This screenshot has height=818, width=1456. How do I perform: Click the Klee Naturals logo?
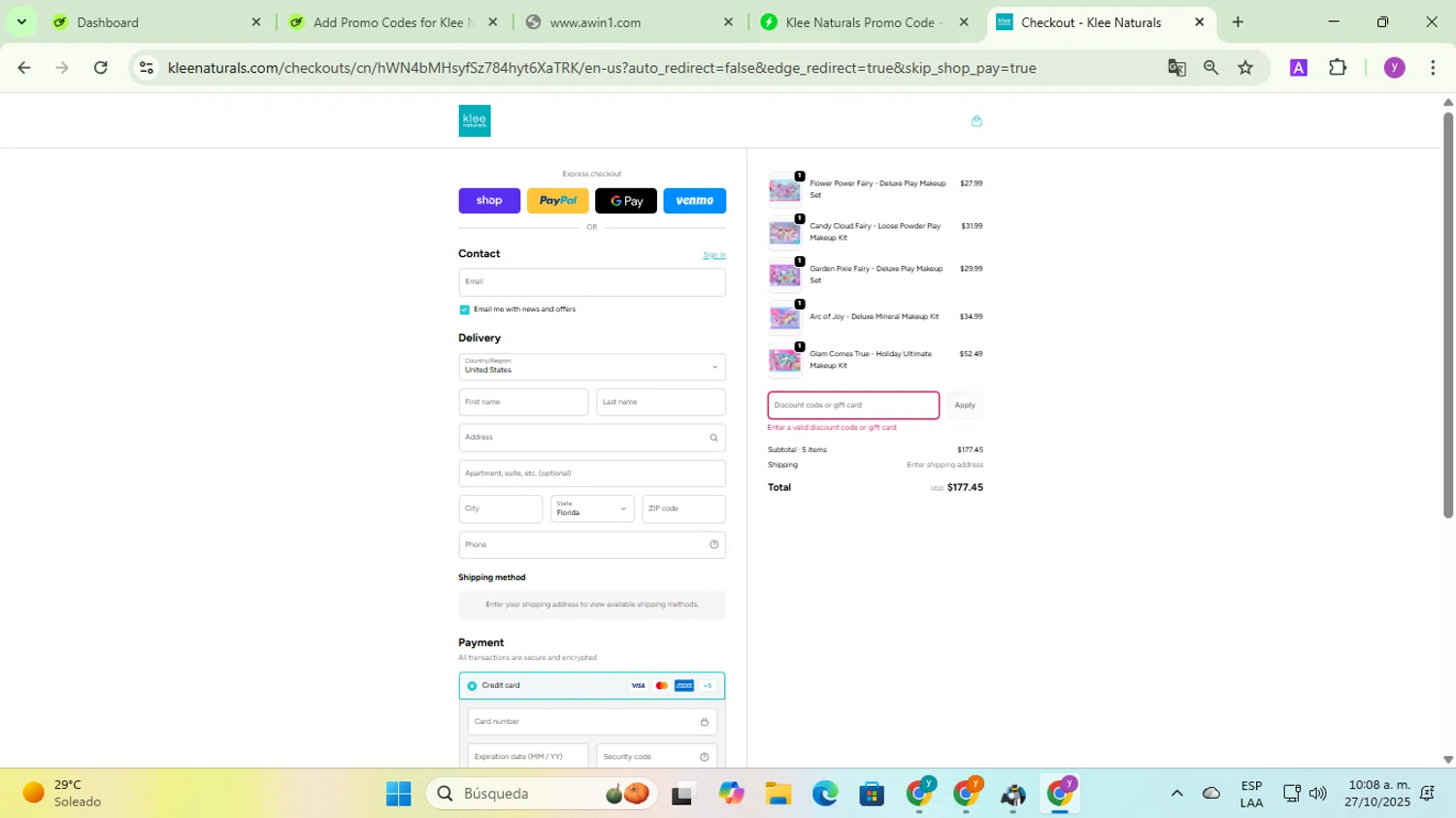[475, 120]
